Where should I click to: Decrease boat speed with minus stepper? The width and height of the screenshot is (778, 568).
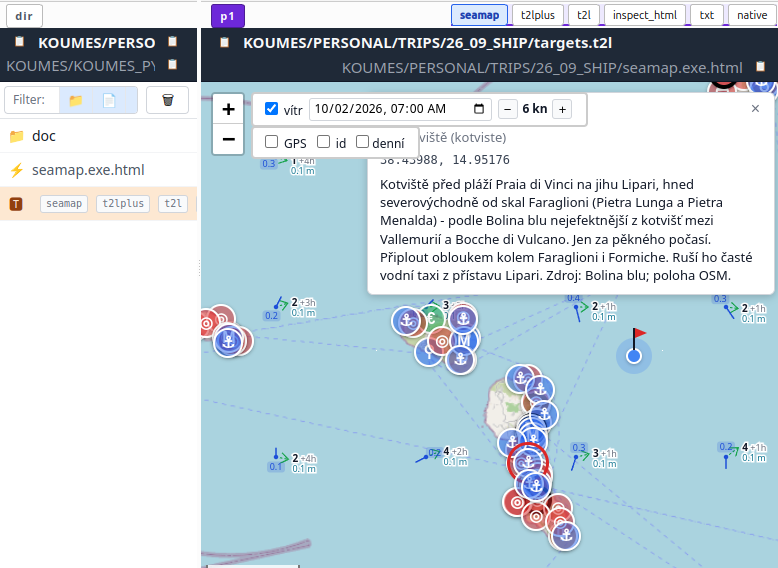click(x=508, y=109)
